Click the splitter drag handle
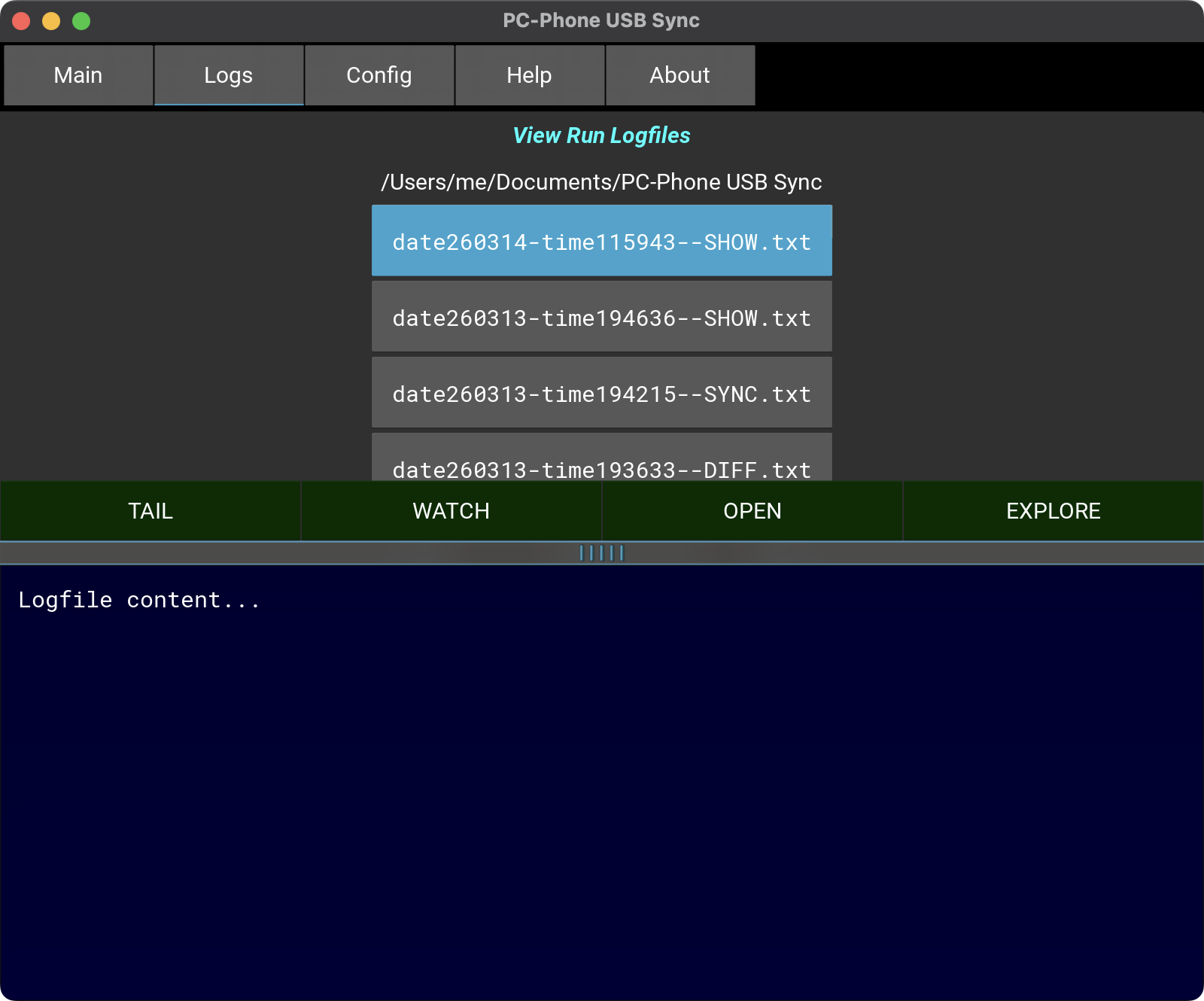This screenshot has width=1204, height=1001. point(602,553)
